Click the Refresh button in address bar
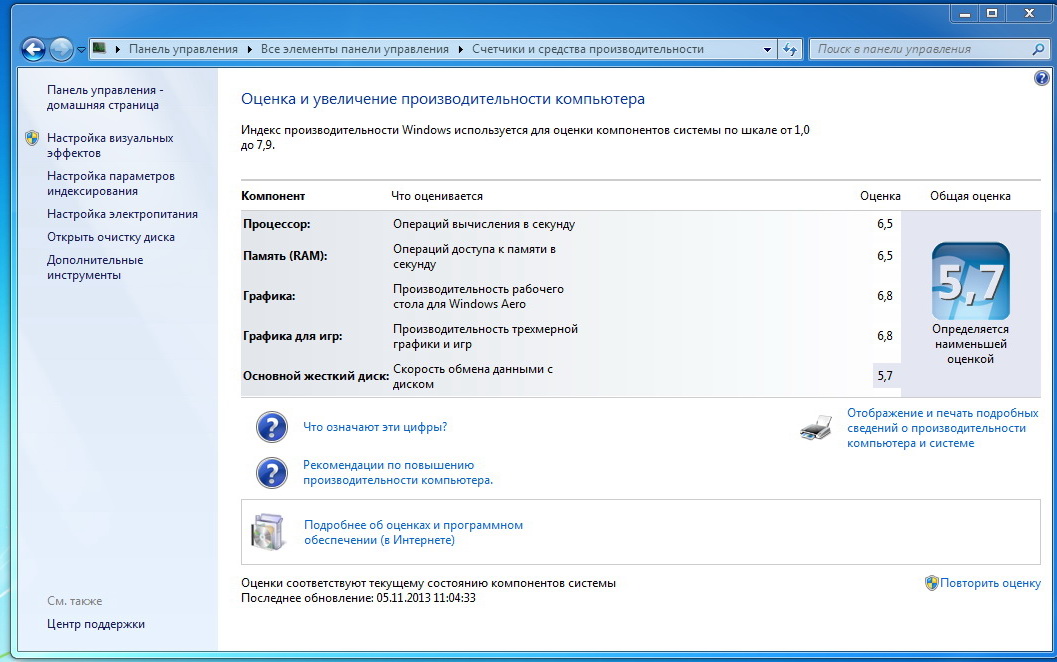The image size is (1057, 662). (789, 49)
